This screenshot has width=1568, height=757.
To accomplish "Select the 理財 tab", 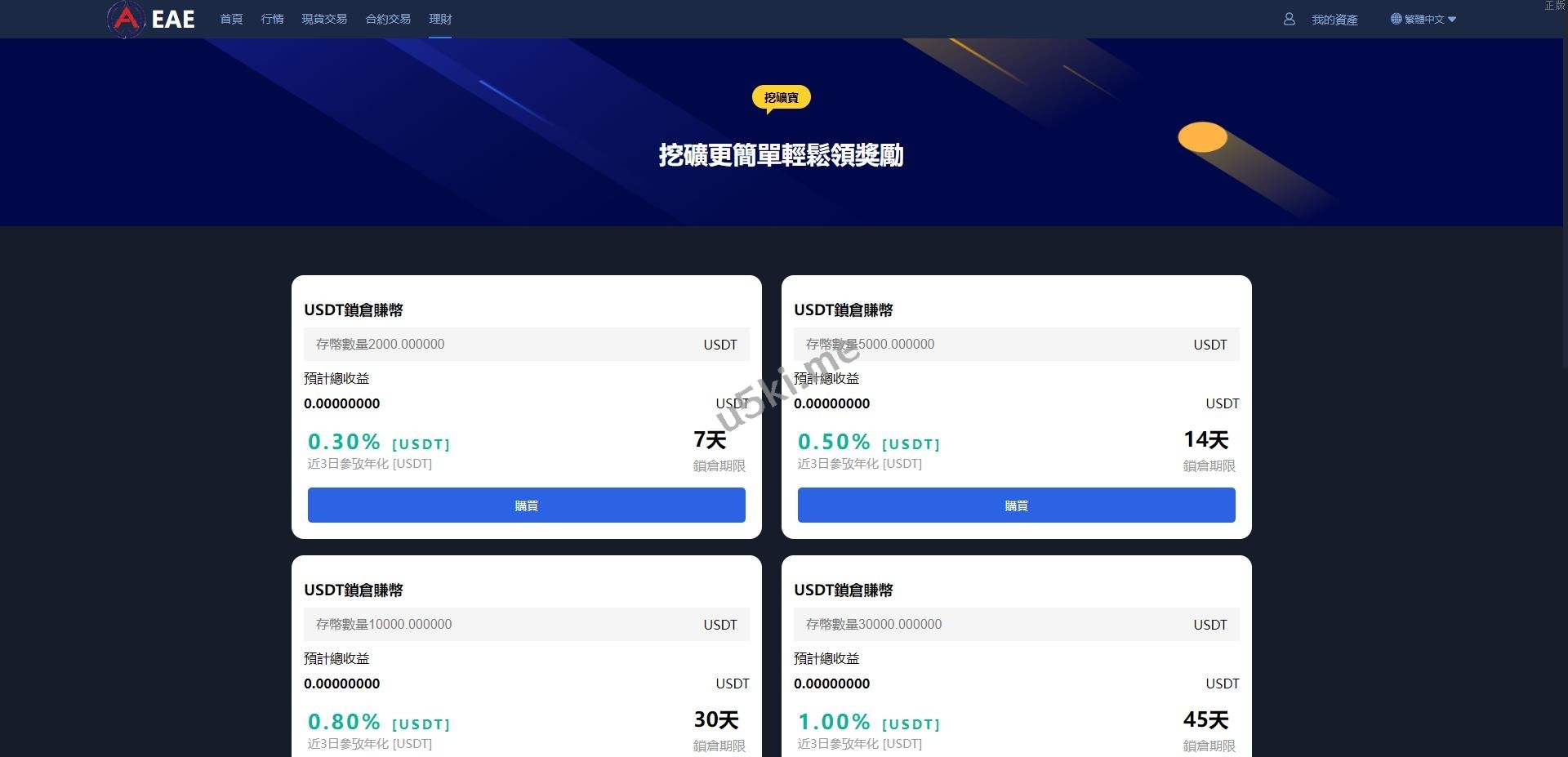I will tap(440, 19).
